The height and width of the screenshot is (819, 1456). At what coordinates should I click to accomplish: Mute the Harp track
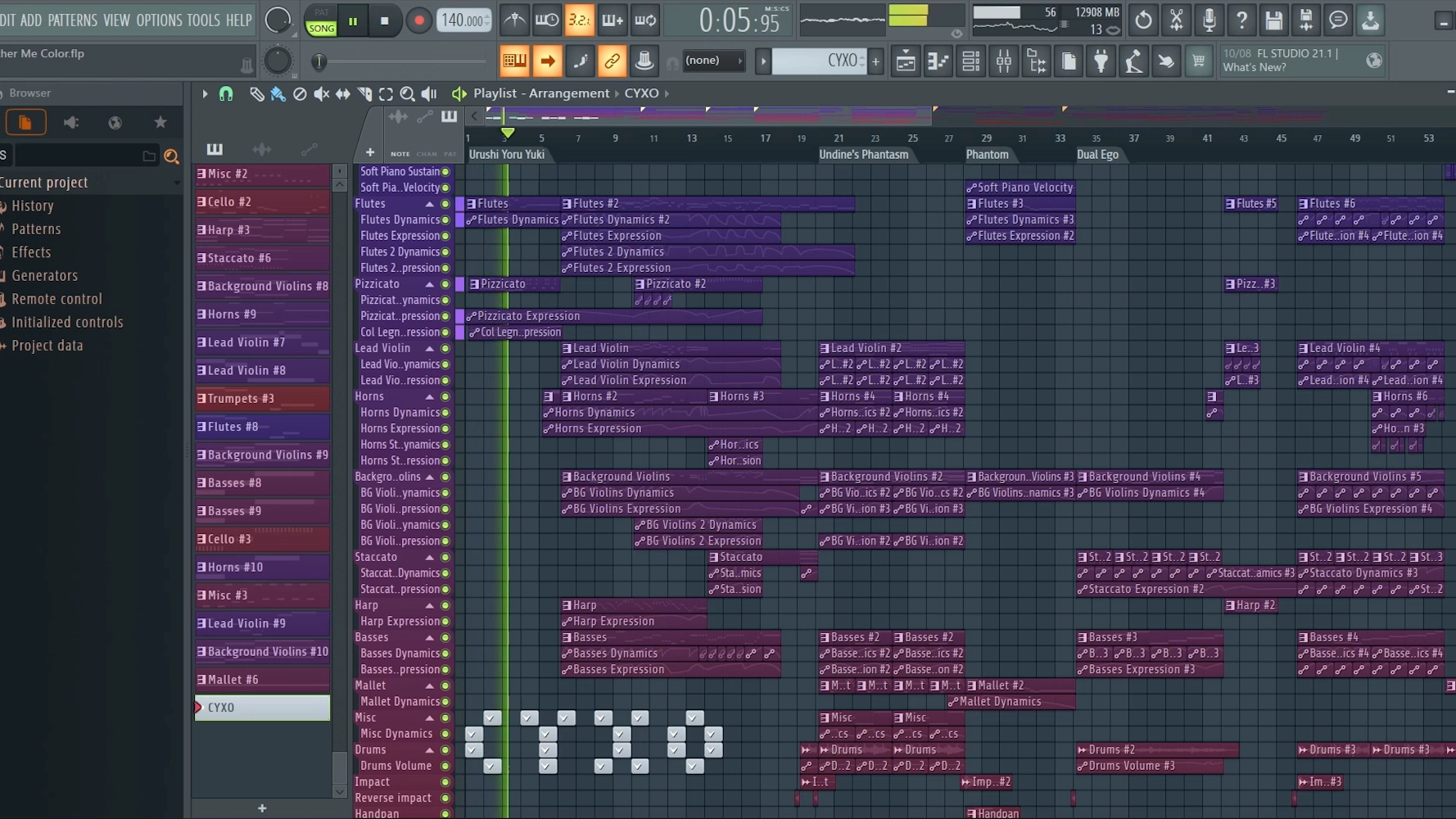point(445,606)
